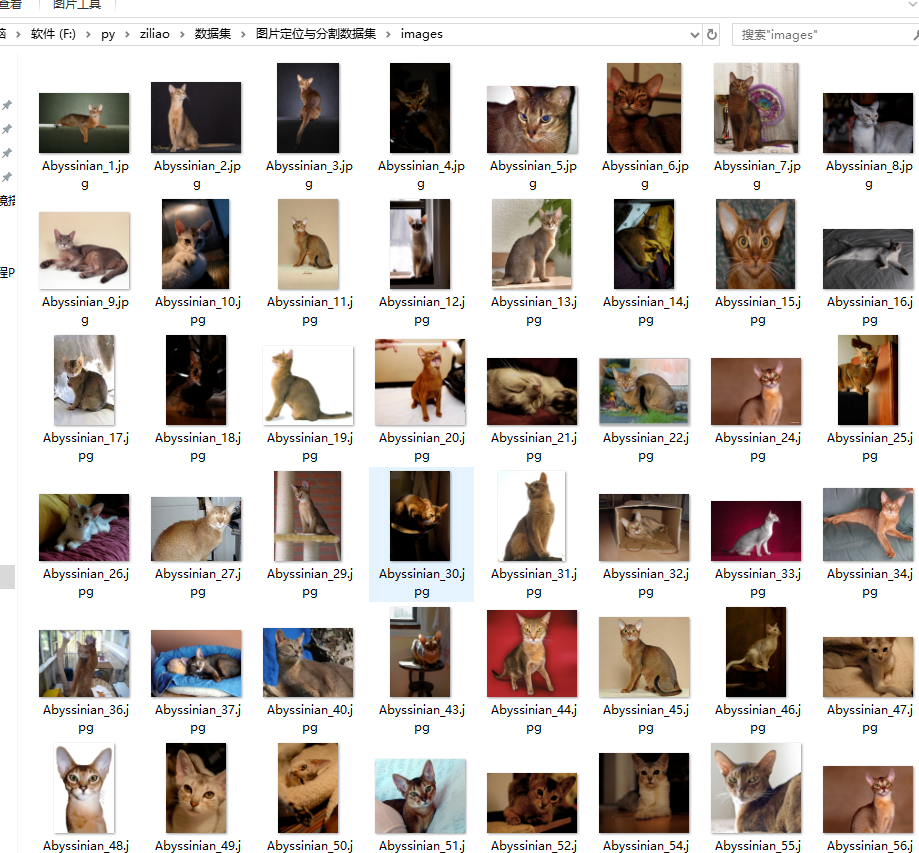The width and height of the screenshot is (919, 853).
Task: Select Abyssinian_29.jpg thumbnail
Action: 308,516
